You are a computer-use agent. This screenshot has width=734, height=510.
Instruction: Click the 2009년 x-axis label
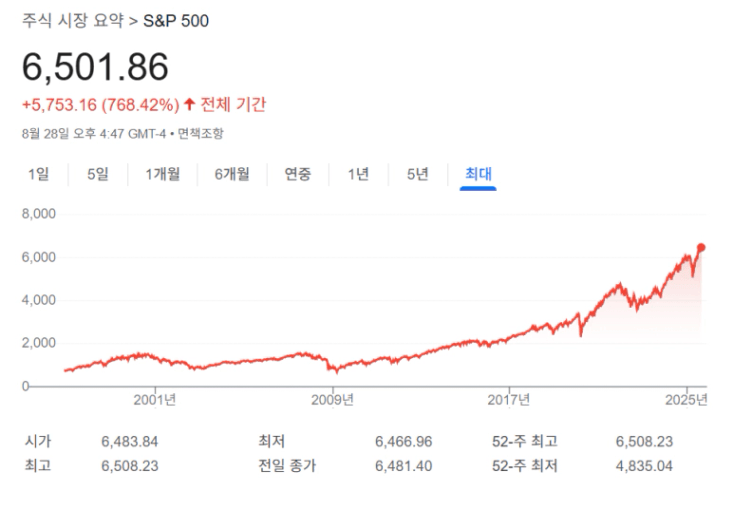click(x=332, y=399)
